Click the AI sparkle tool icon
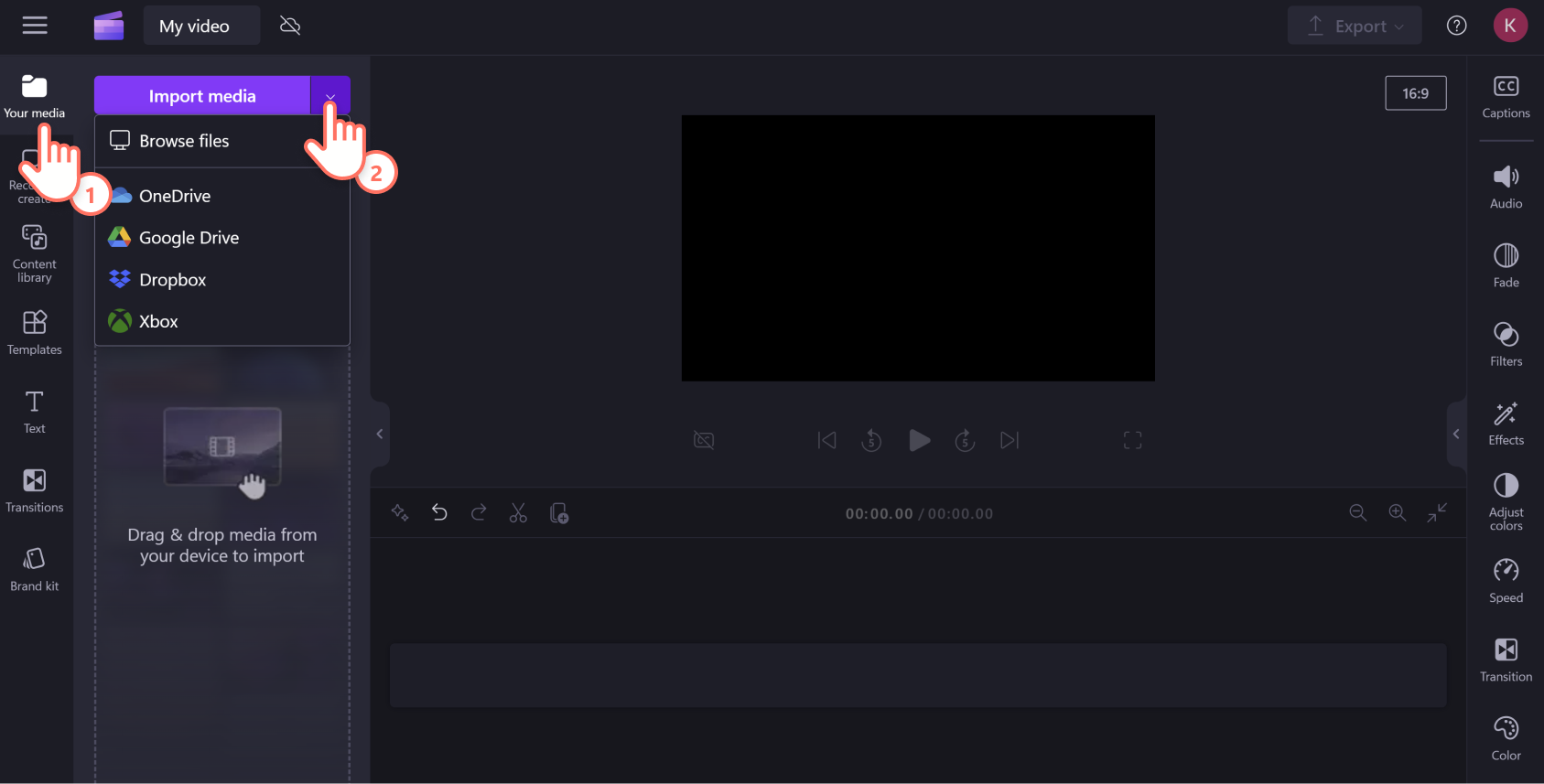This screenshot has width=1544, height=784. tap(400, 513)
